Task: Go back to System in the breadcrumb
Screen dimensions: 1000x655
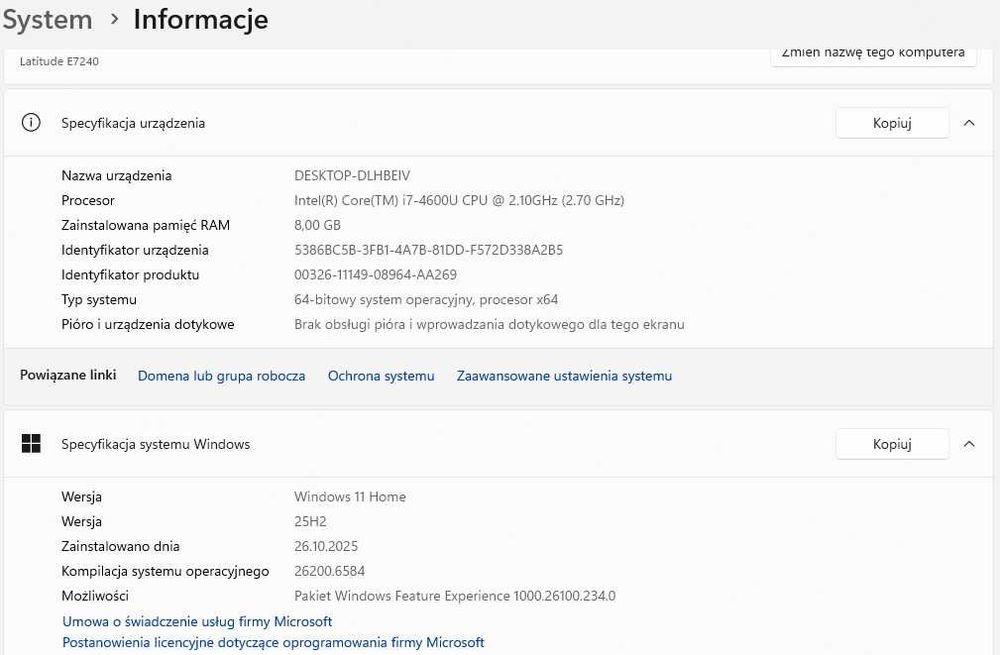Action: coord(47,19)
